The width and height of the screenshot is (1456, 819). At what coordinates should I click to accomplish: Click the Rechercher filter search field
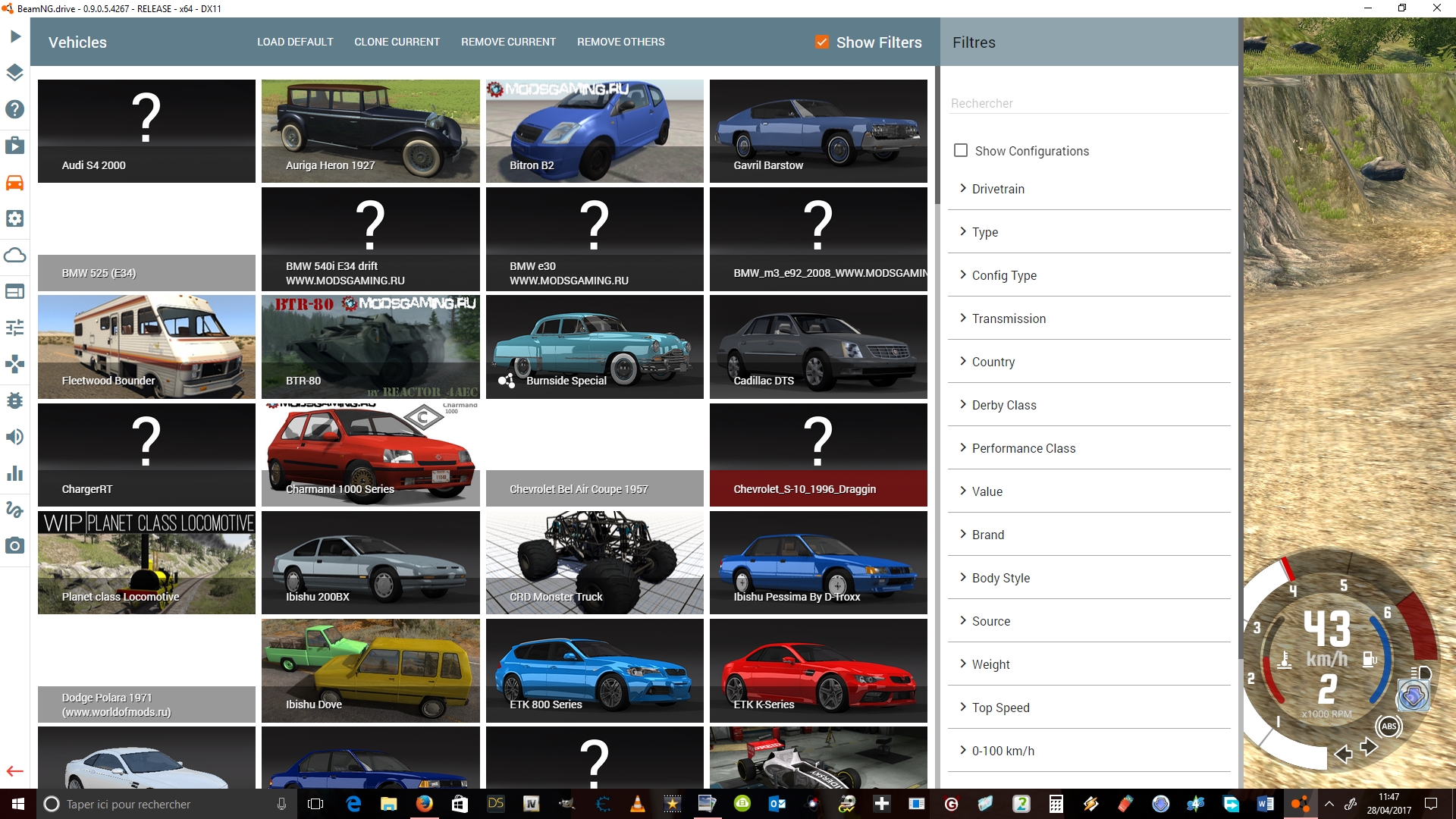(1089, 103)
